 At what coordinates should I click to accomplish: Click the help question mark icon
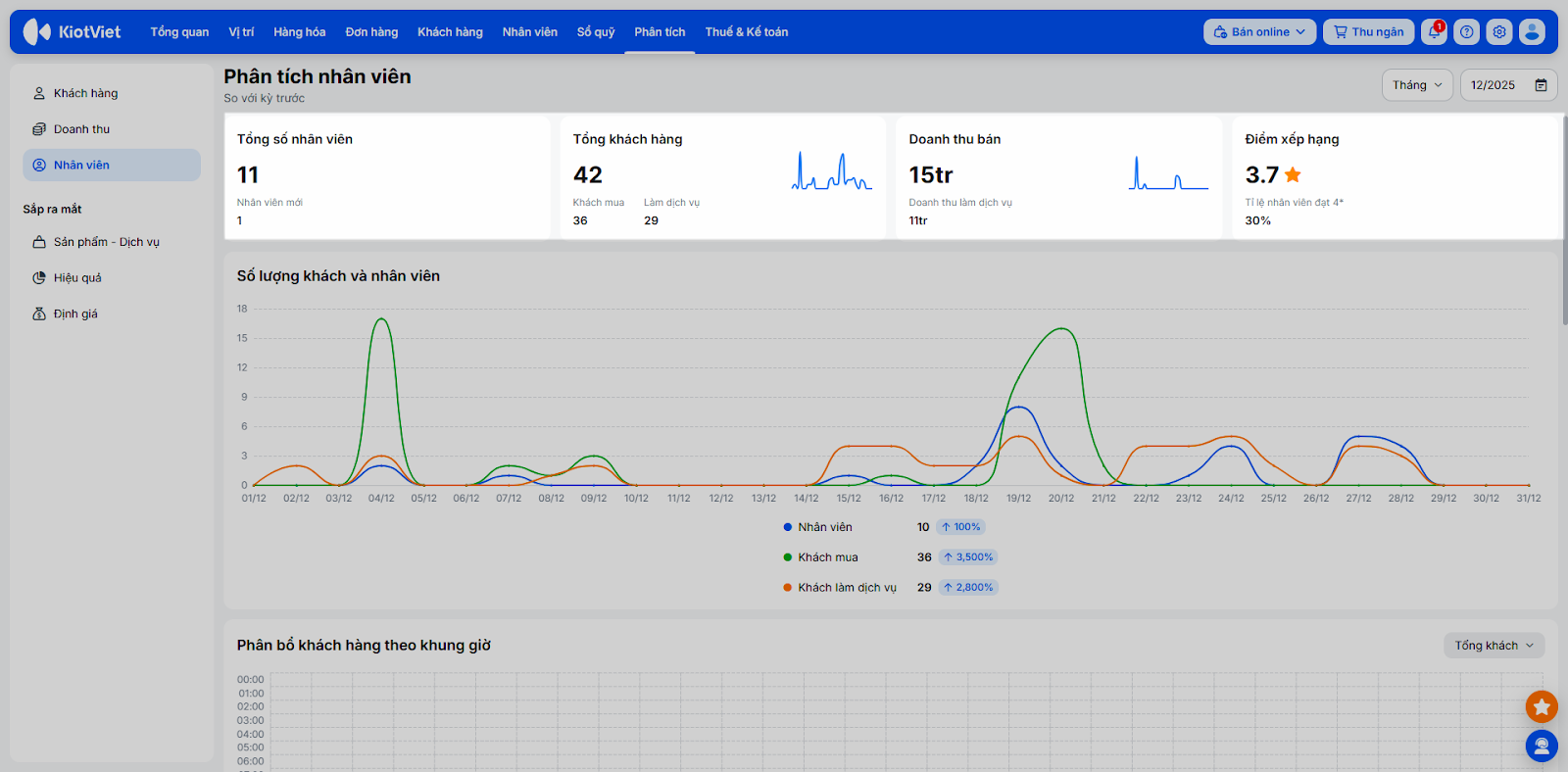pos(1466,32)
